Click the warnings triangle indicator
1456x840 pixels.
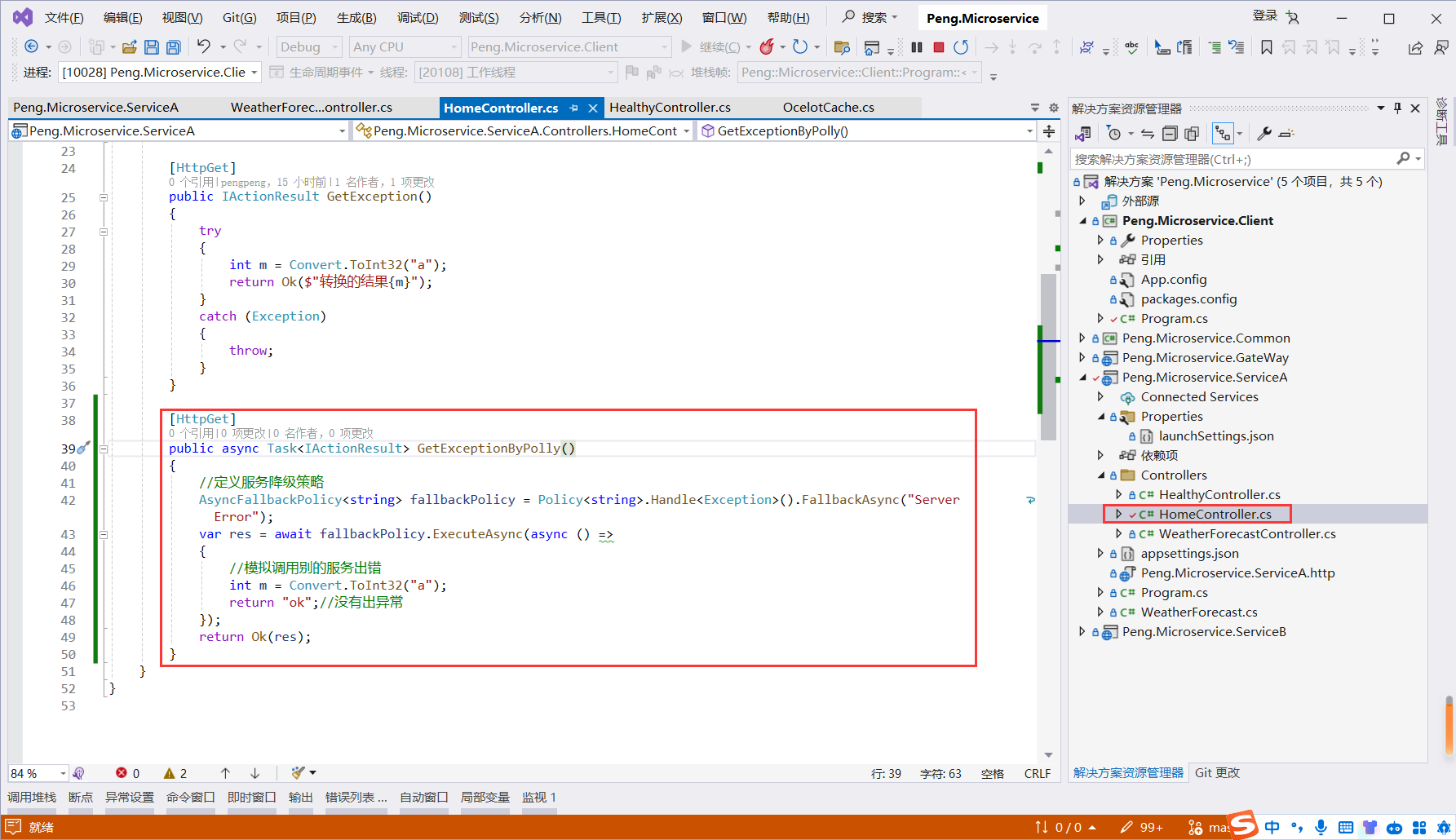[x=175, y=773]
